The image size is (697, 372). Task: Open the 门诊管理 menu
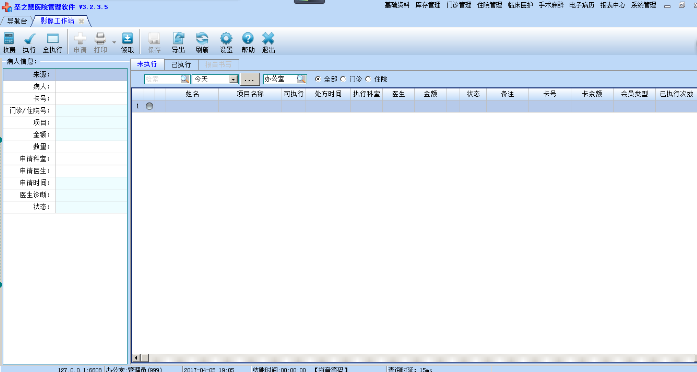point(459,5)
